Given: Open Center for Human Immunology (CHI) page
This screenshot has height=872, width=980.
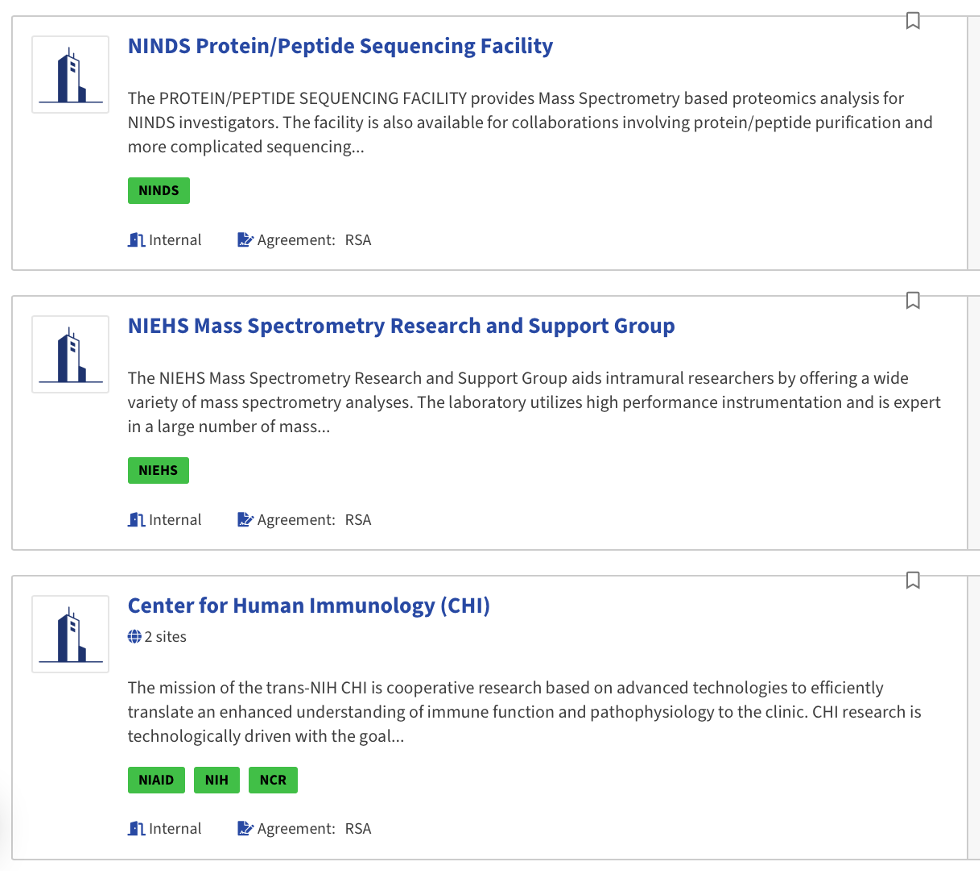Looking at the screenshot, I should click(x=309, y=606).
